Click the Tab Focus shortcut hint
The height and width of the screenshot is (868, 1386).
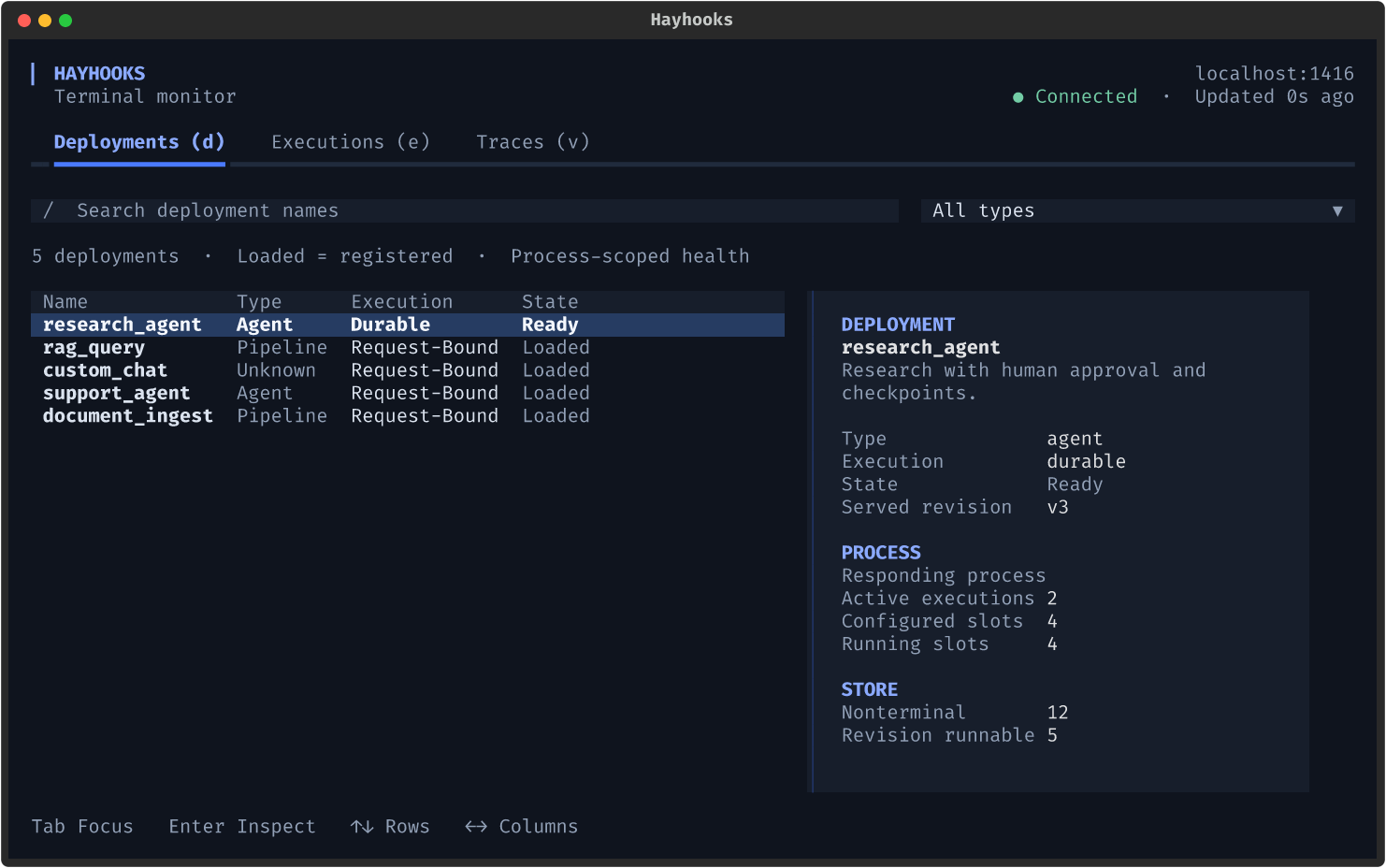coord(82,827)
